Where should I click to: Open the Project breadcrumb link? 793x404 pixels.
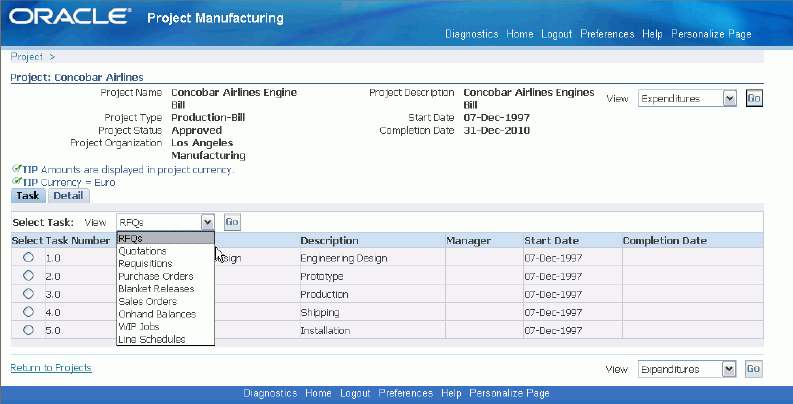coord(27,57)
